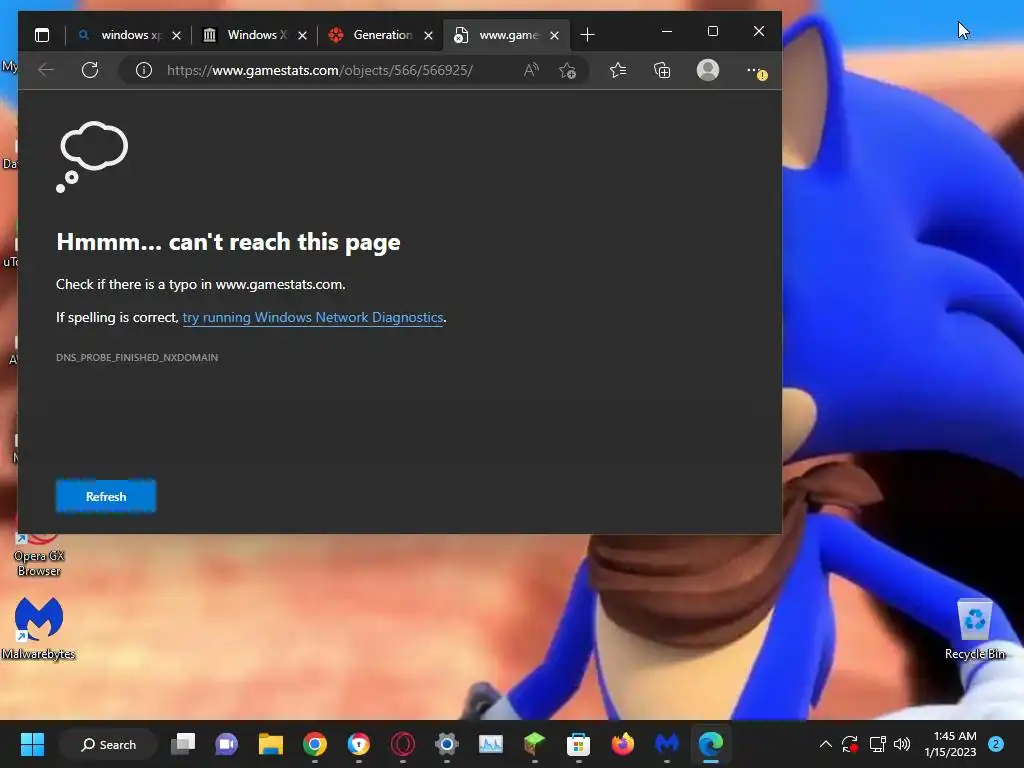The height and width of the screenshot is (768, 1024).
Task: Open a new tab with plus button
Action: 587,35
